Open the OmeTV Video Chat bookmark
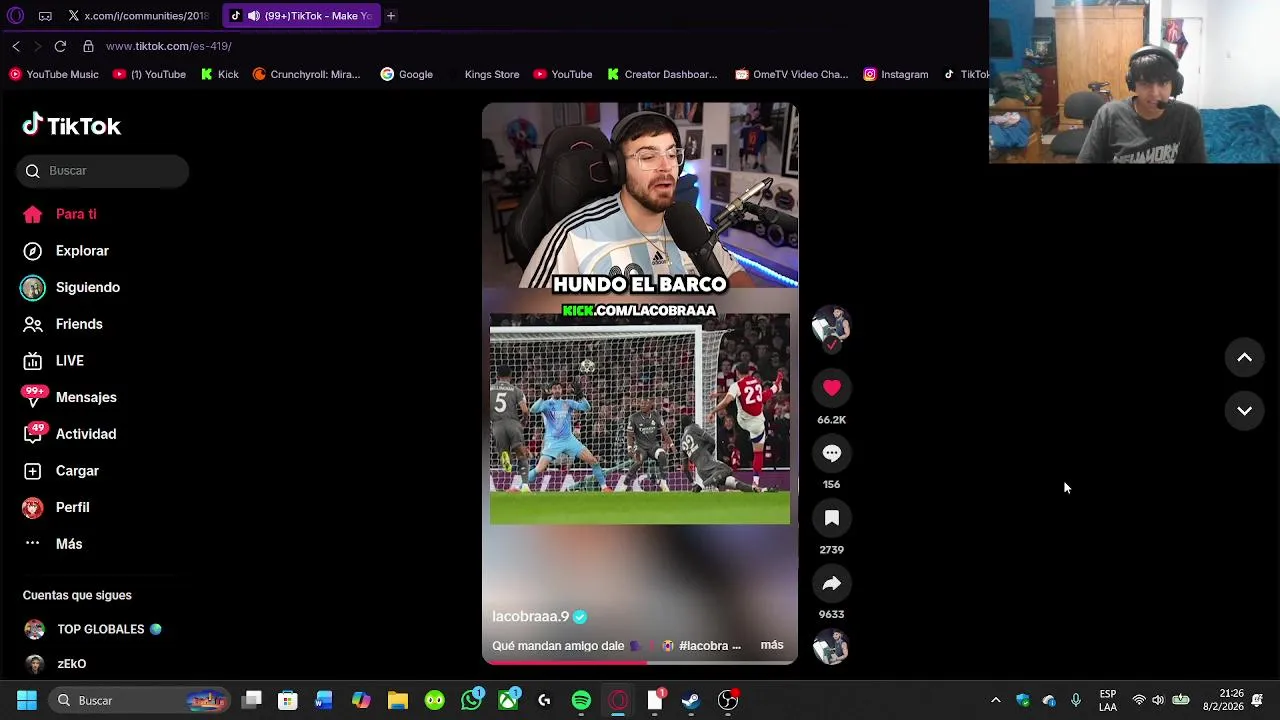 point(791,74)
